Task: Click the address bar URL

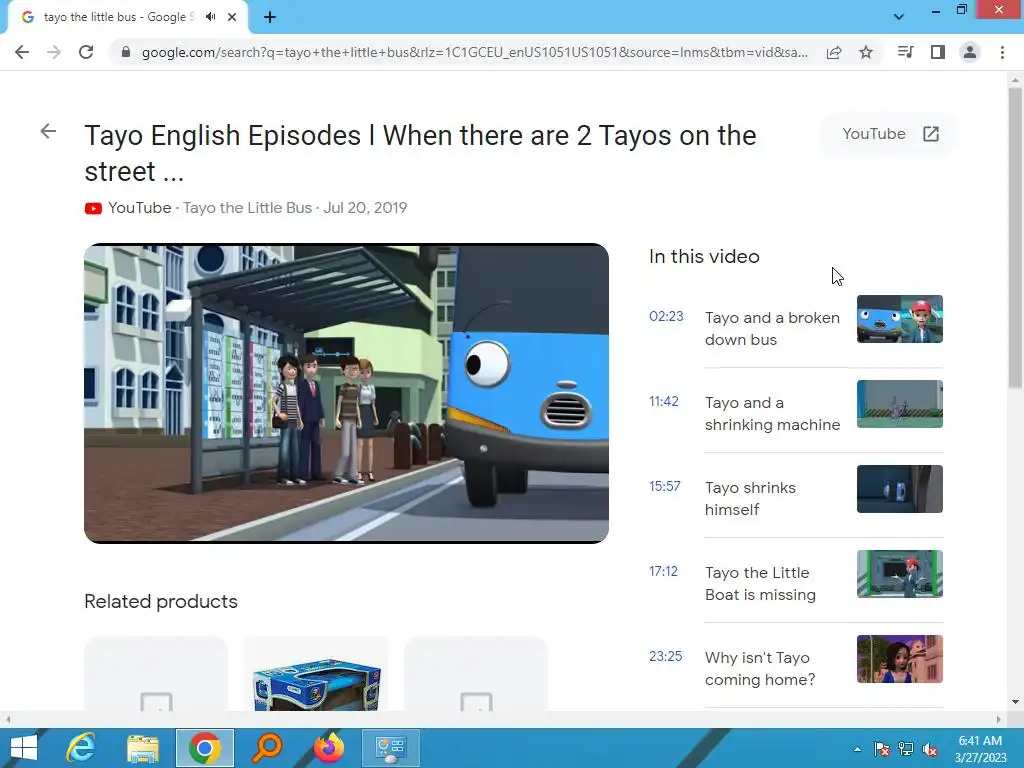Action: (x=475, y=52)
